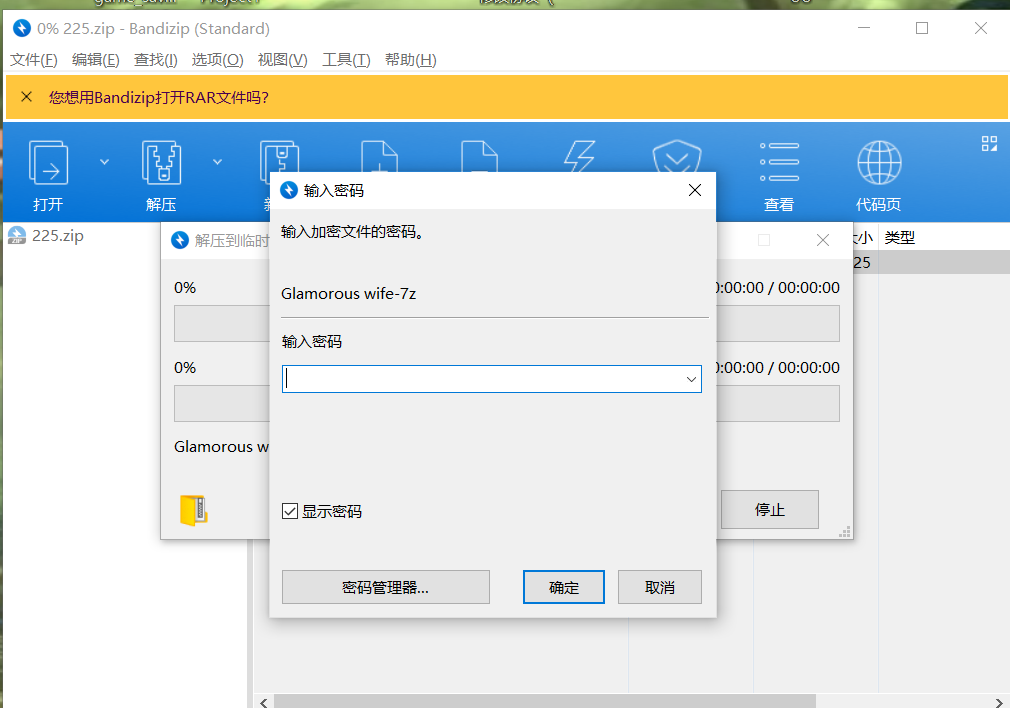
Task: Open the Edit menu
Action: pos(95,60)
